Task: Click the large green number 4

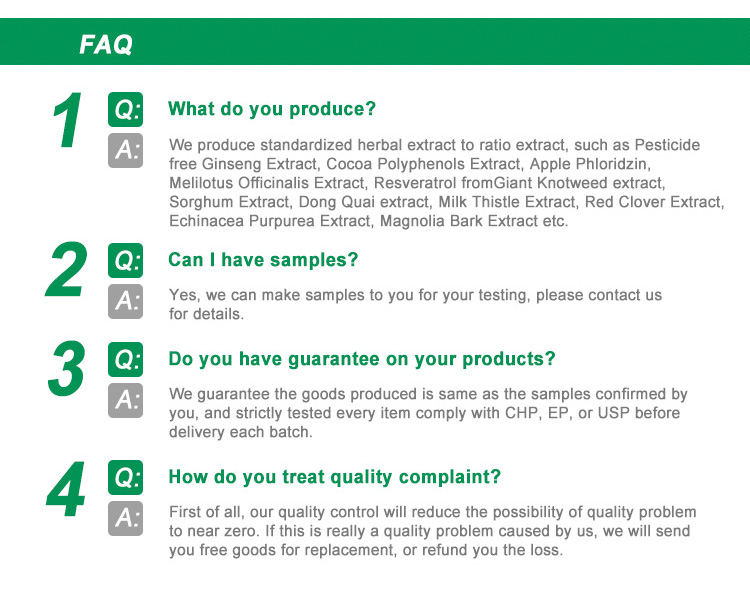Action: tap(67, 490)
